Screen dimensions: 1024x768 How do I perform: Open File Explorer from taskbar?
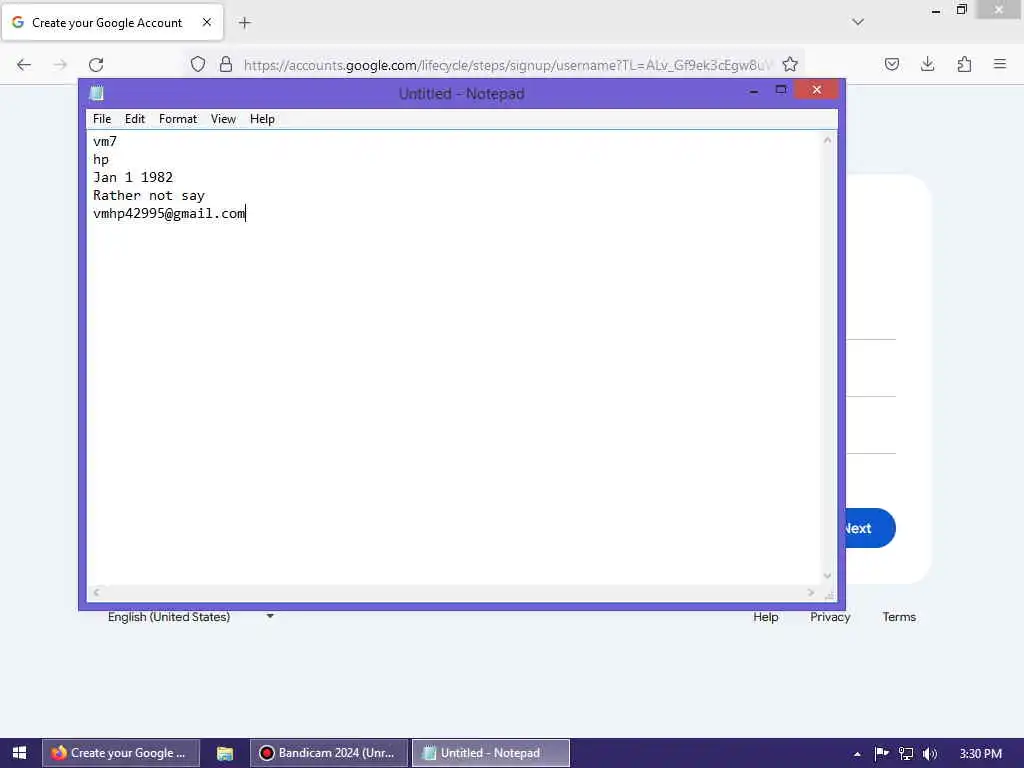(225, 753)
